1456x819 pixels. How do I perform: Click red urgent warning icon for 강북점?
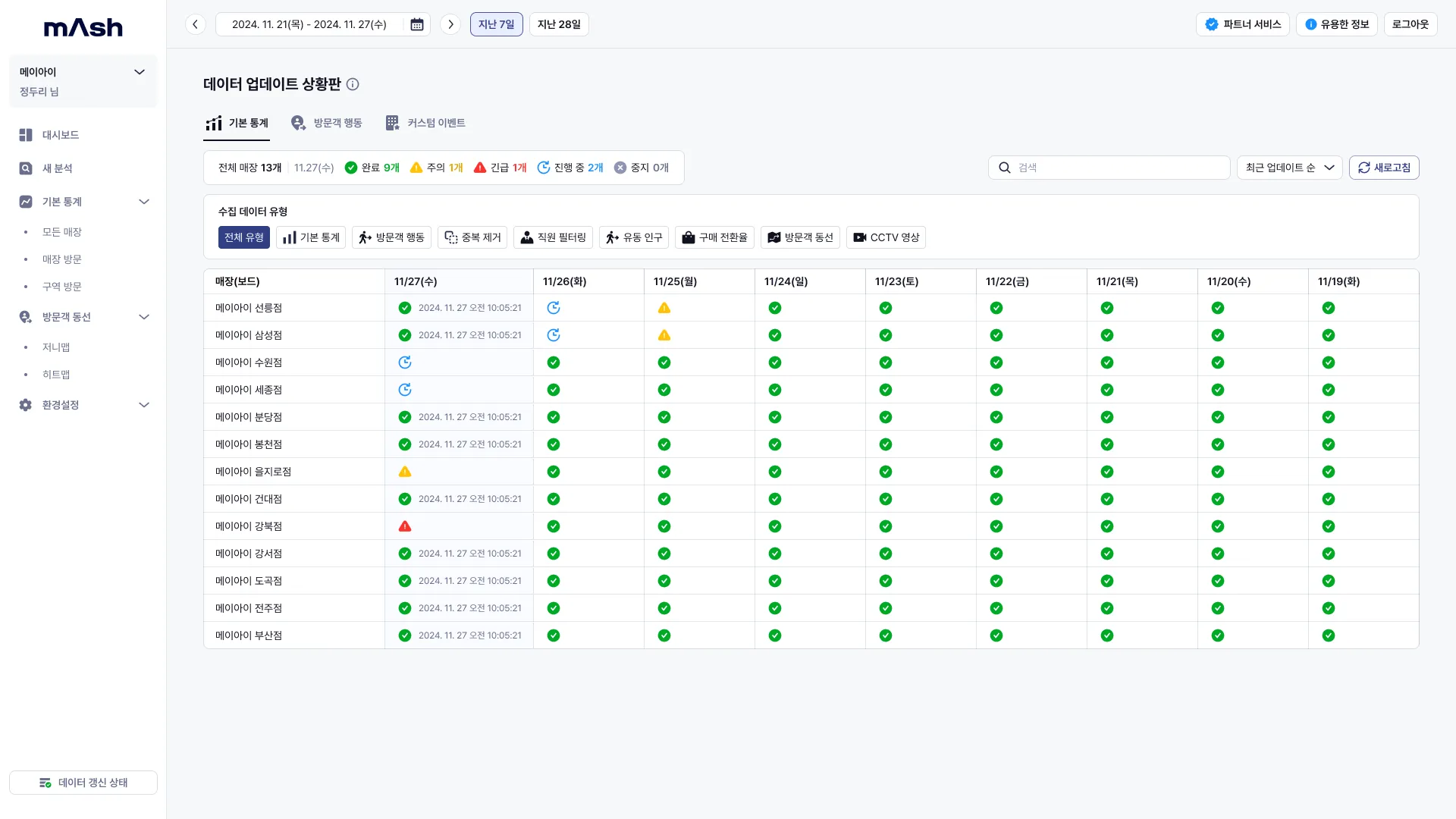pos(405,526)
